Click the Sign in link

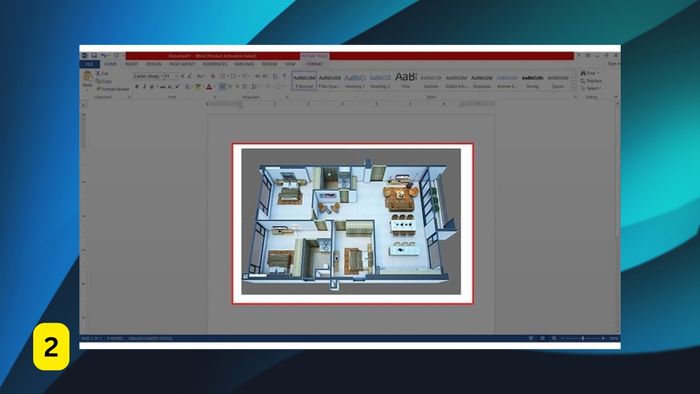point(614,64)
